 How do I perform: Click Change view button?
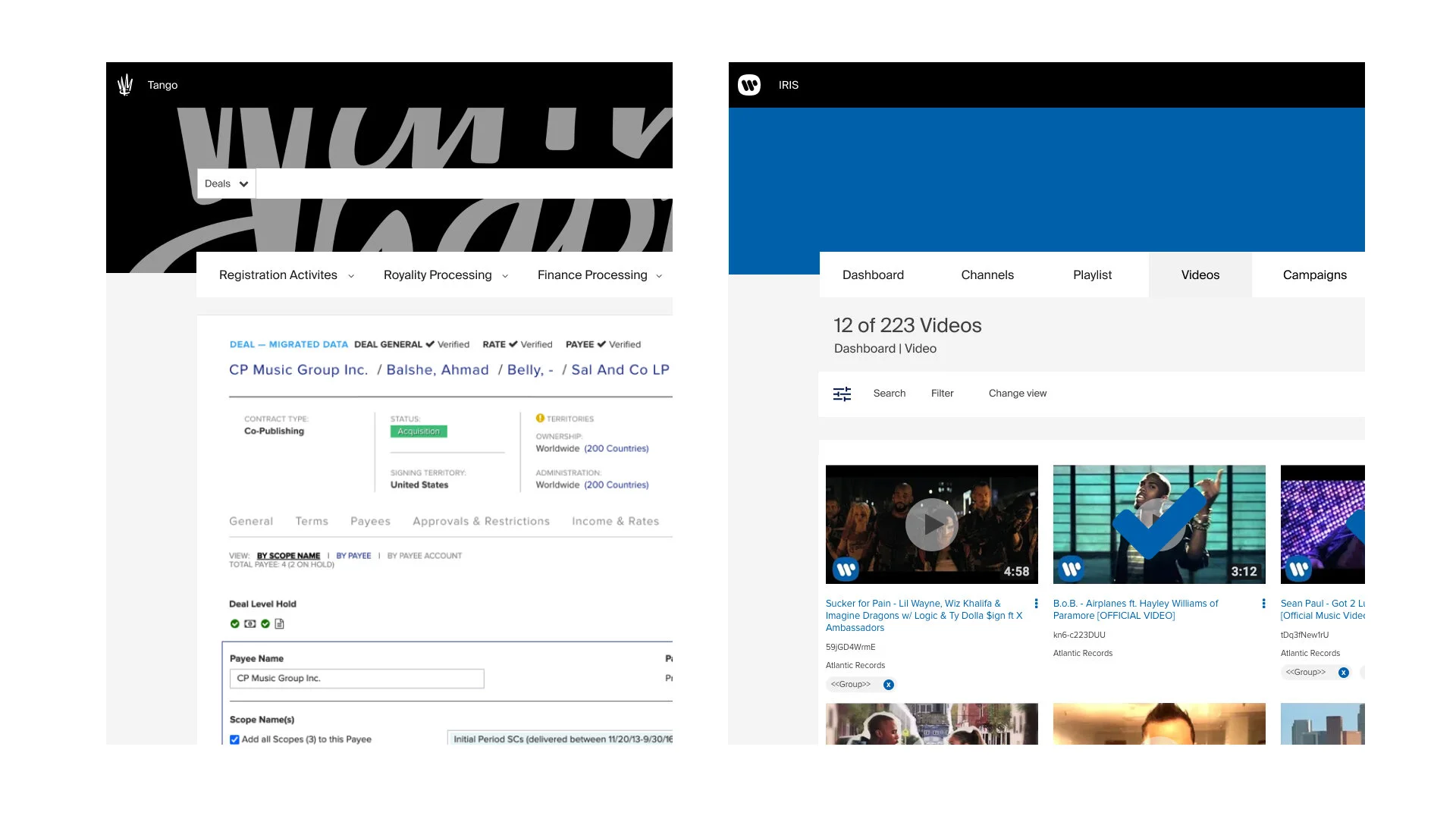tap(1017, 393)
